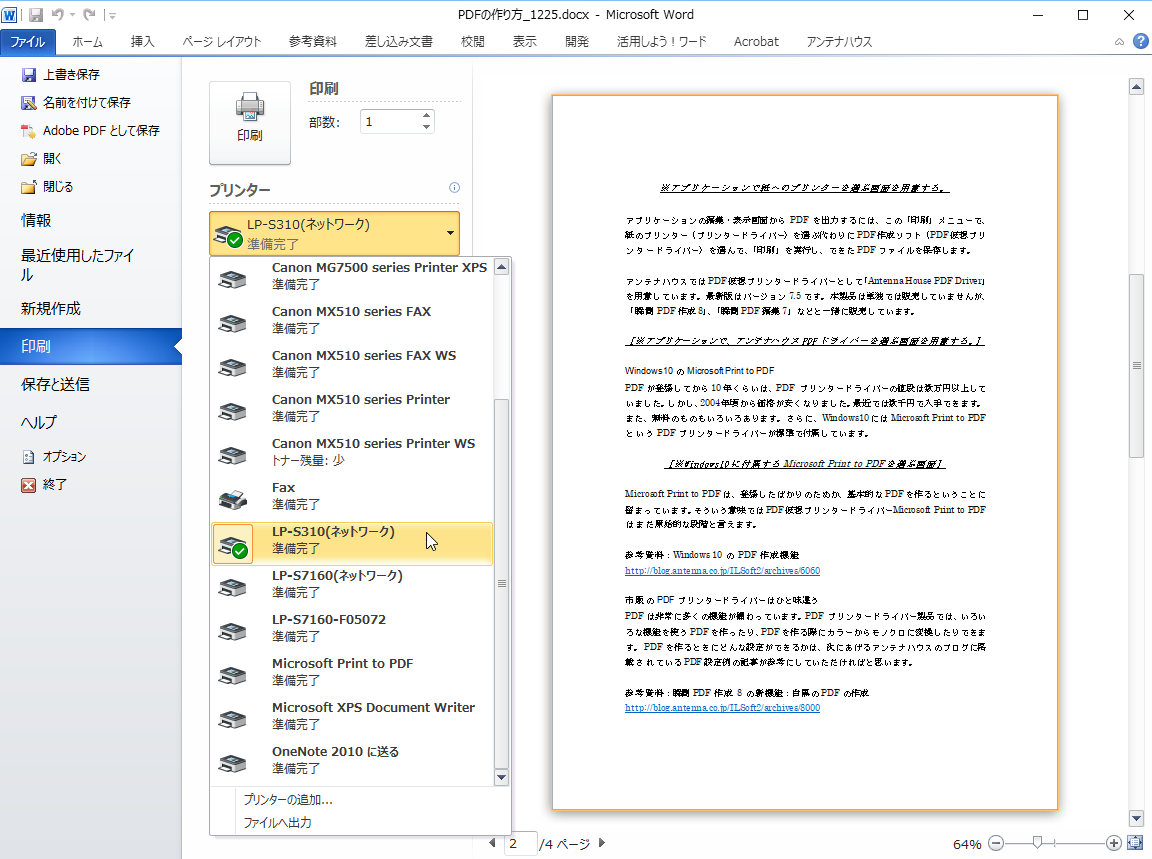Image resolution: width=1152 pixels, height=859 pixels.
Task: Select Canon MX510 series Printer WS
Action: (373, 451)
